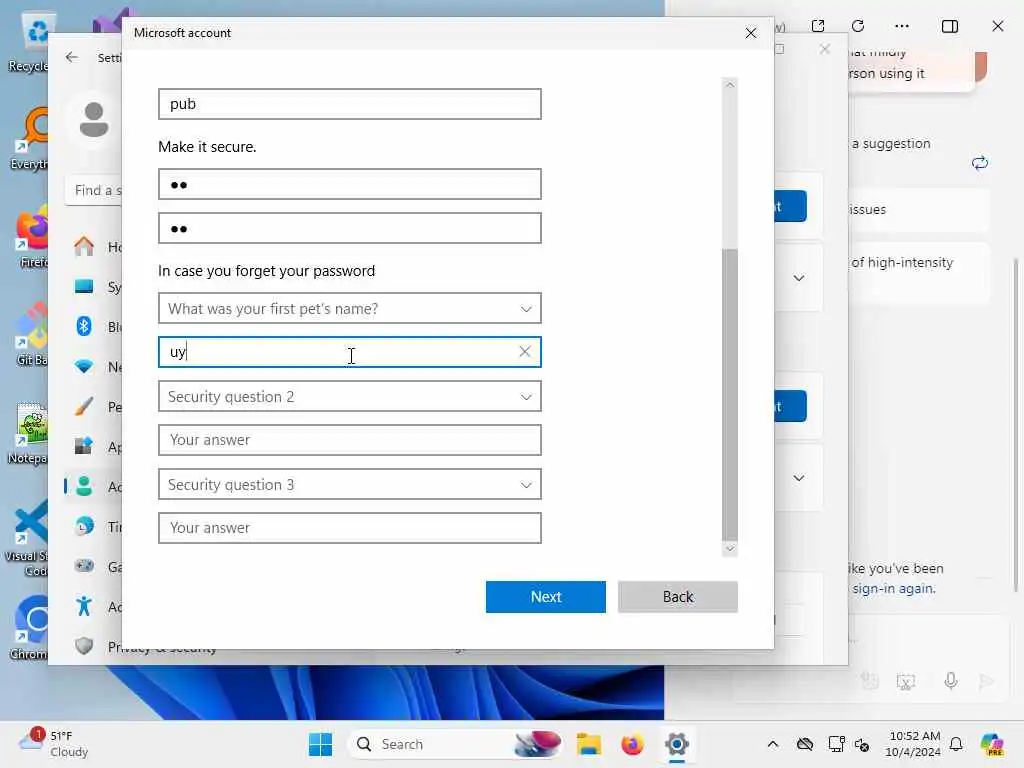Select the 'issues' suggestion card
The height and width of the screenshot is (768, 1024).
(920, 210)
